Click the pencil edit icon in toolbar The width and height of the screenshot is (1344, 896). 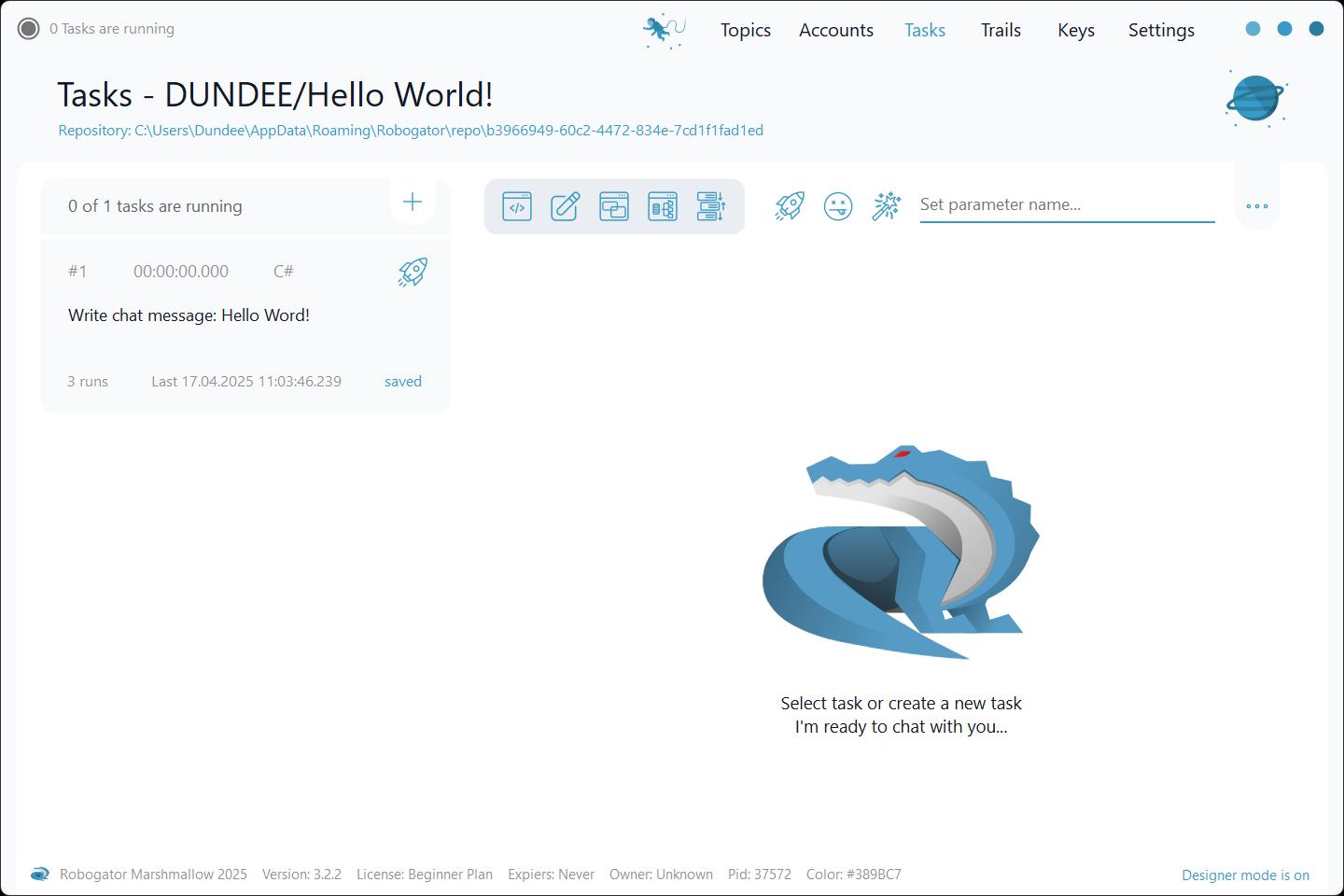pyautogui.click(x=566, y=206)
